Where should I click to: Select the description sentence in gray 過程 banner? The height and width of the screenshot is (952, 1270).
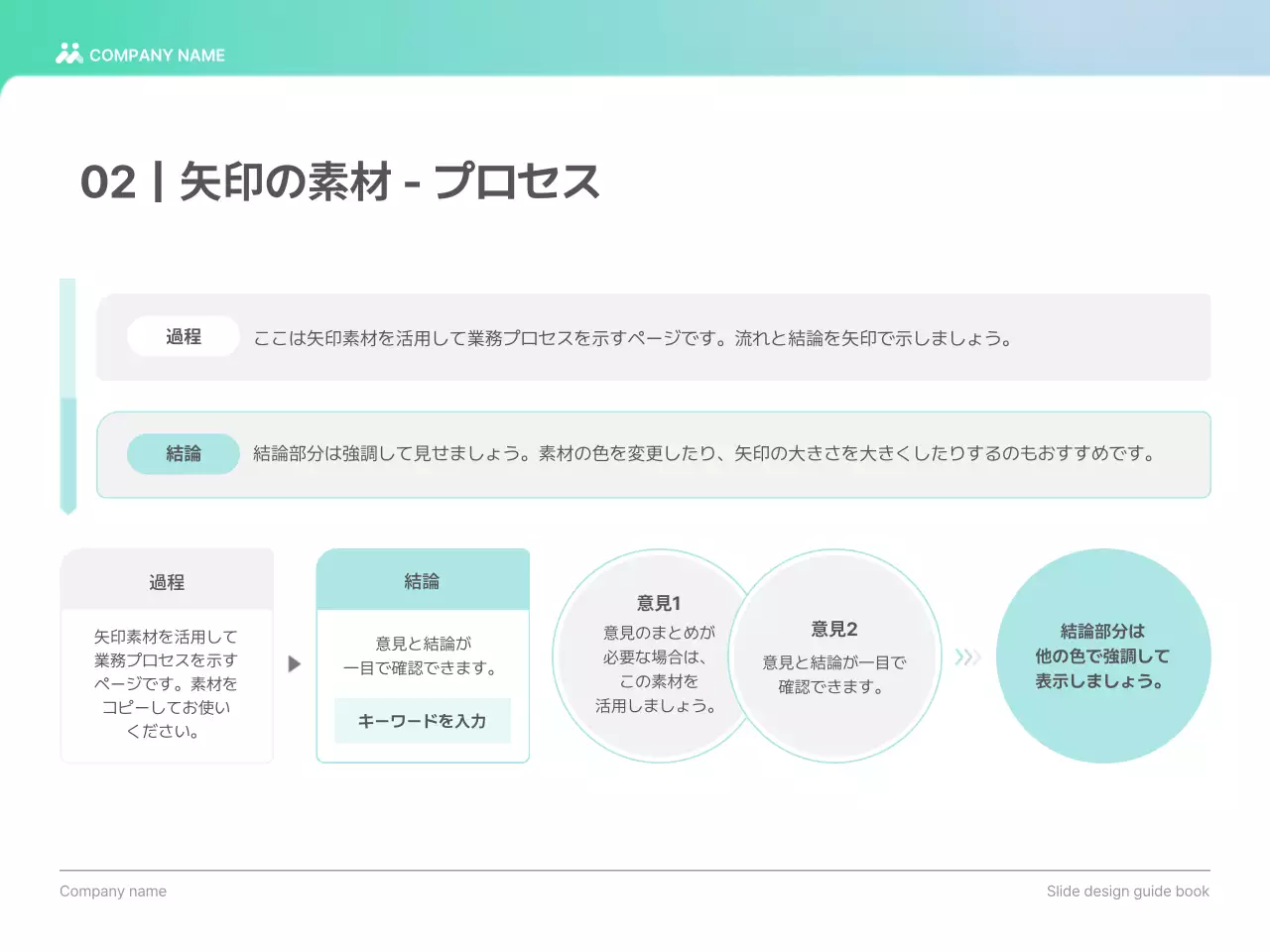coord(633,338)
